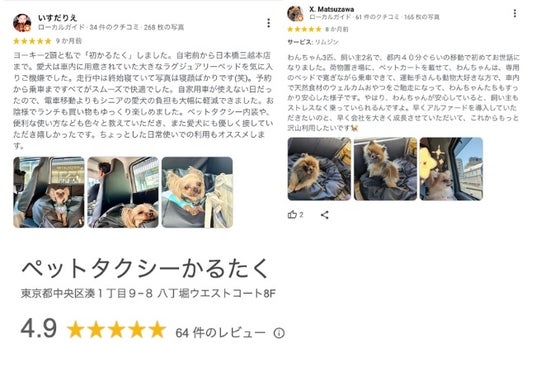View close-up Yorkie photo with teal clothing
Screen dimensions: 536x371
tap(197, 192)
